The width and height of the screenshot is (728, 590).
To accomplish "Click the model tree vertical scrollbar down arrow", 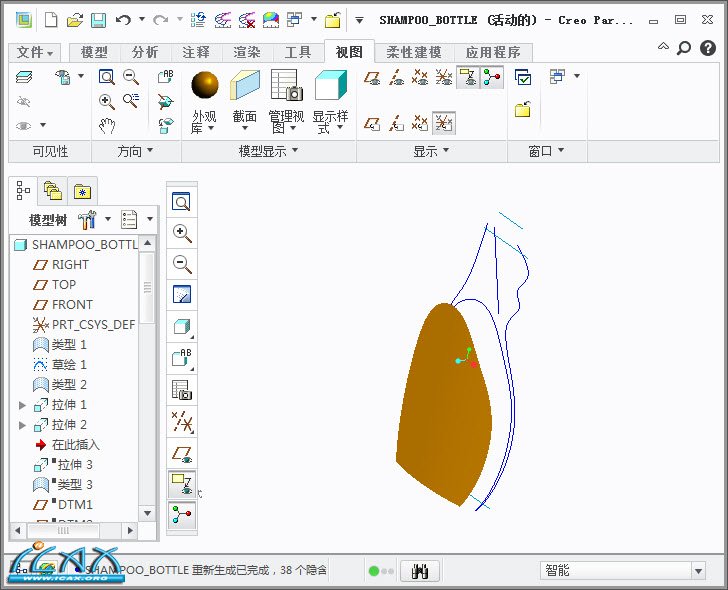I will pos(147,513).
